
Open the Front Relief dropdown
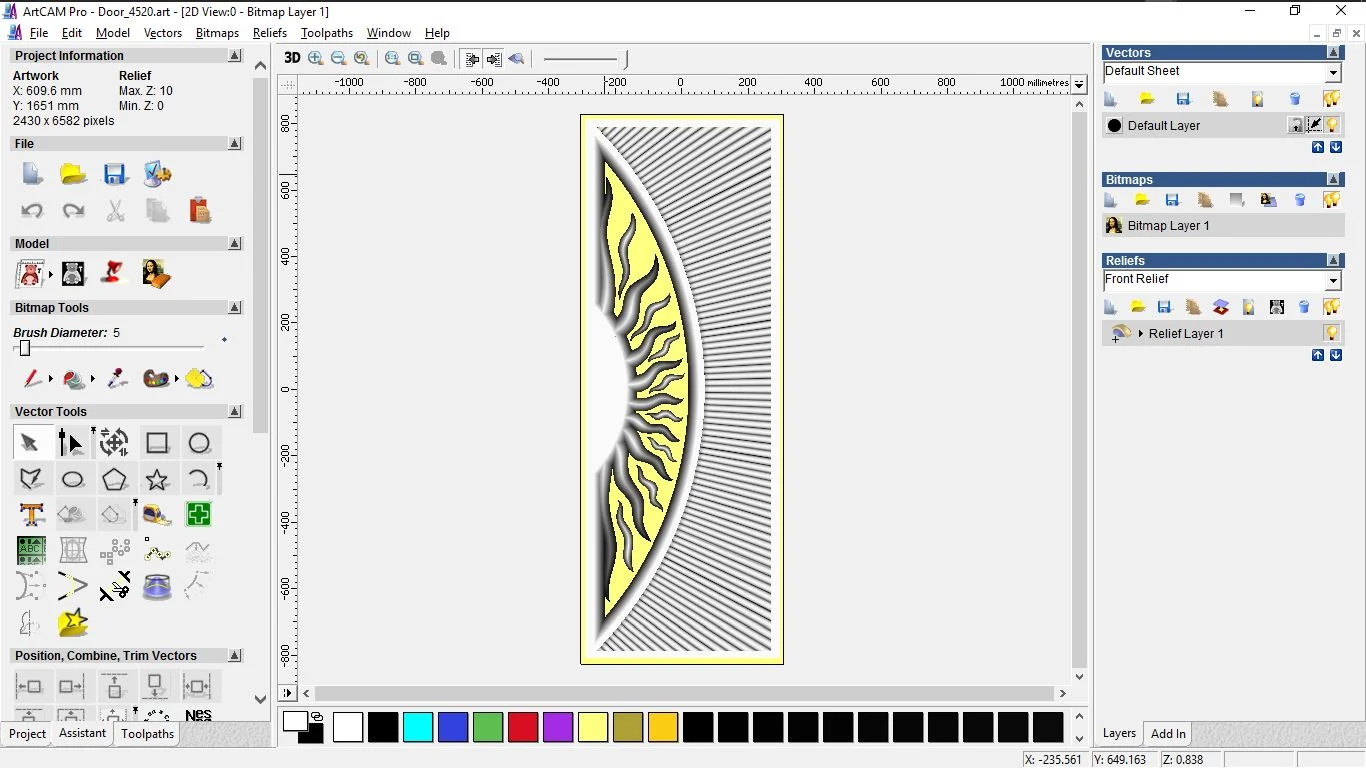coord(1333,281)
